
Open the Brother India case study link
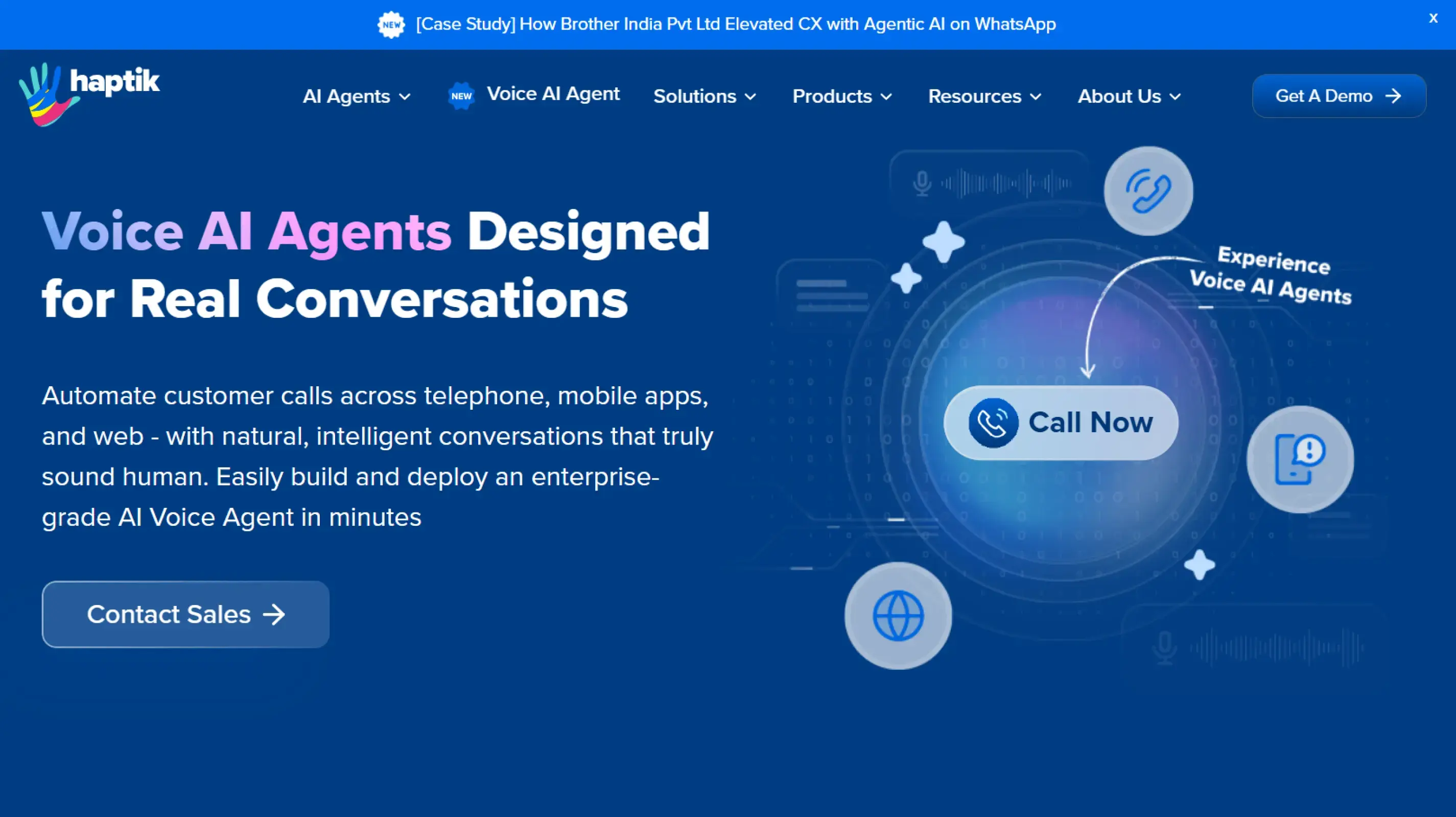click(736, 25)
